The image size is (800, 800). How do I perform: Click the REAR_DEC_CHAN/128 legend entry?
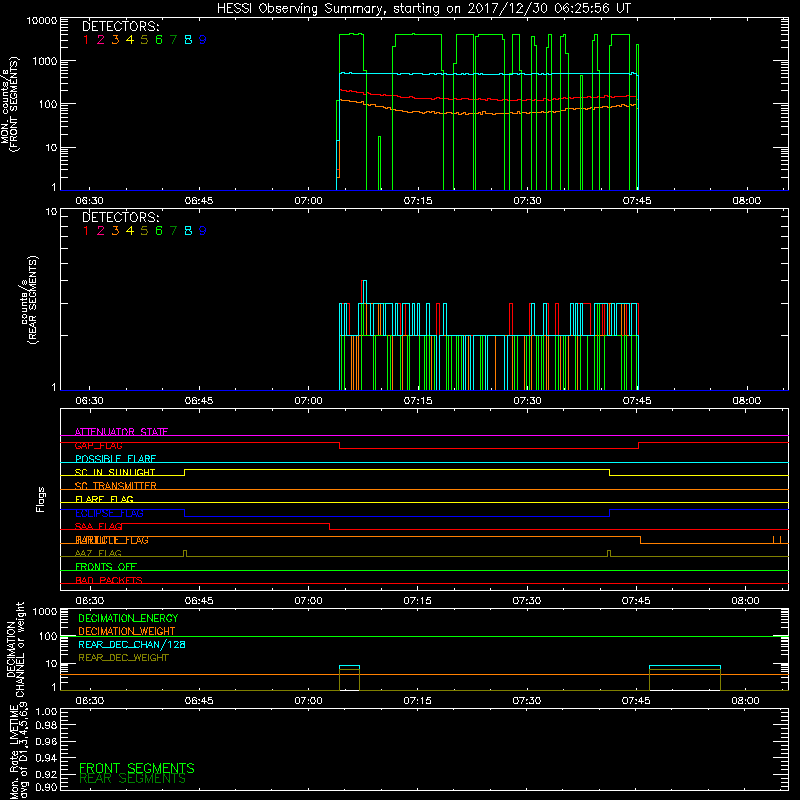point(132,644)
